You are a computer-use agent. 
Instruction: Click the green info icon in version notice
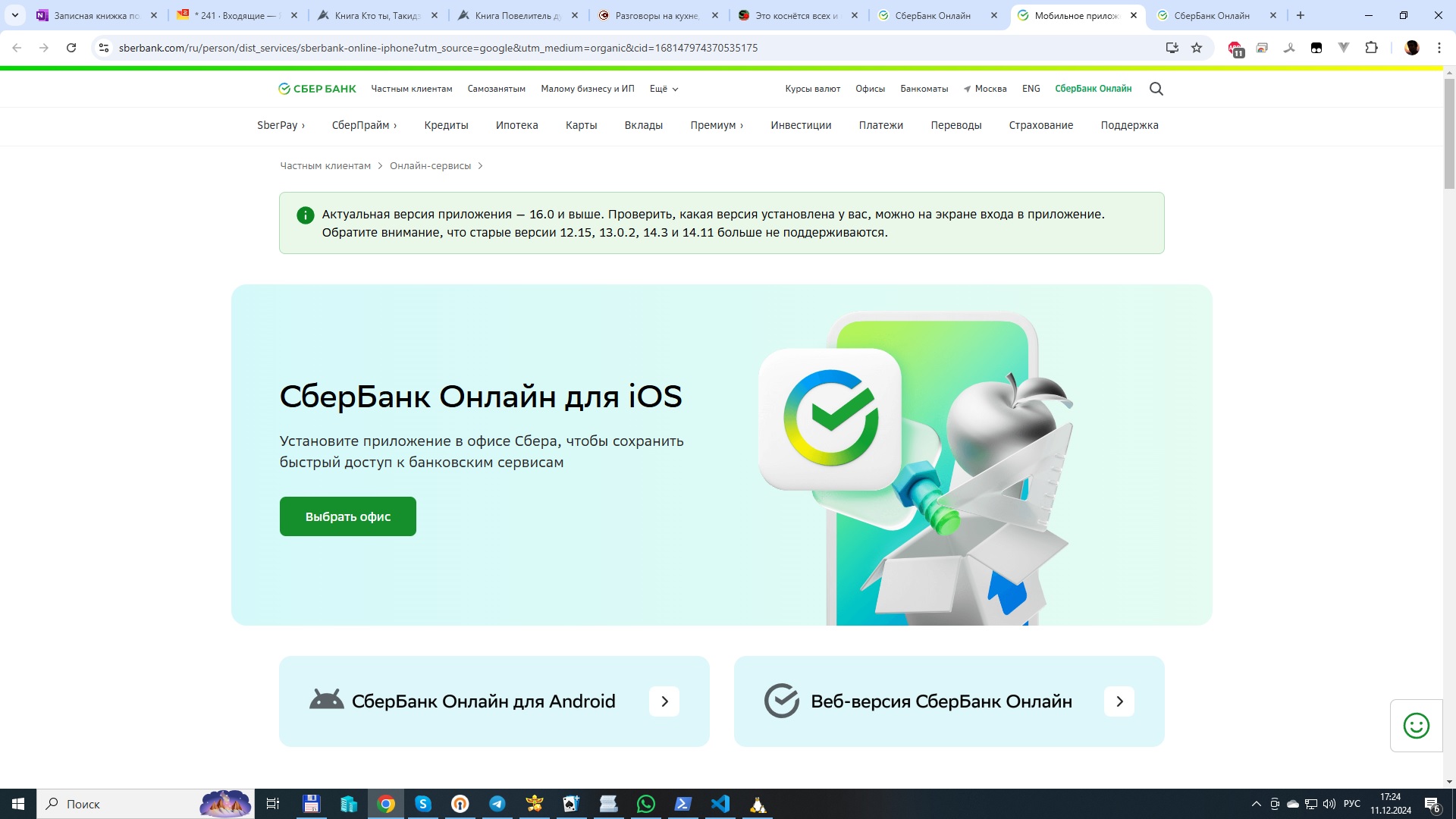pos(305,215)
